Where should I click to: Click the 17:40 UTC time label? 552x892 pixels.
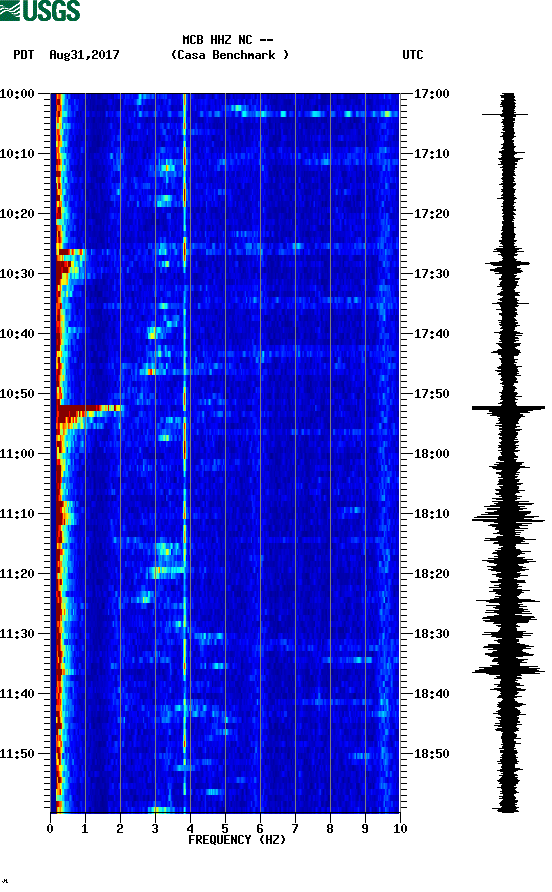(431, 333)
